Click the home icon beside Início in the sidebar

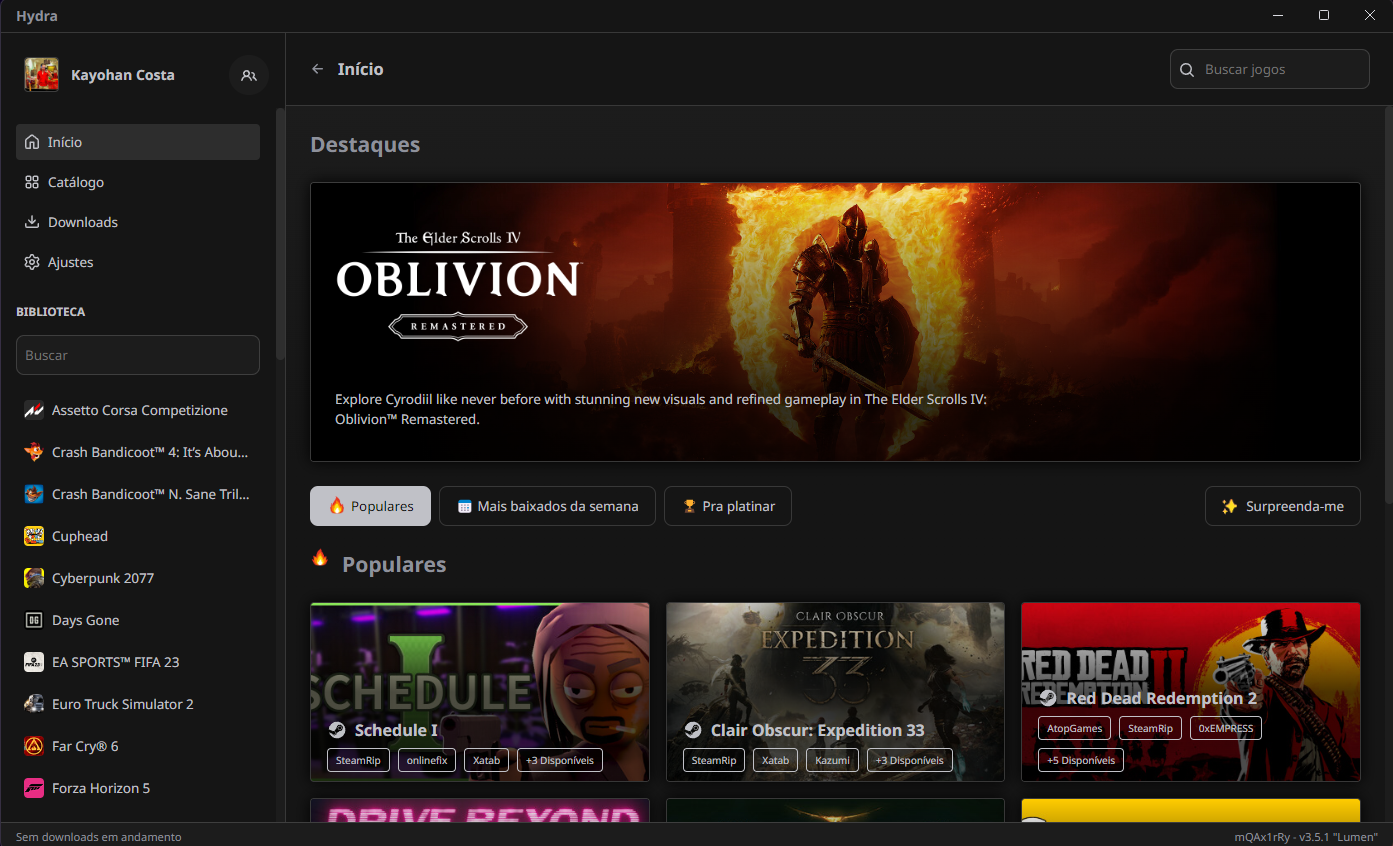click(x=32, y=142)
